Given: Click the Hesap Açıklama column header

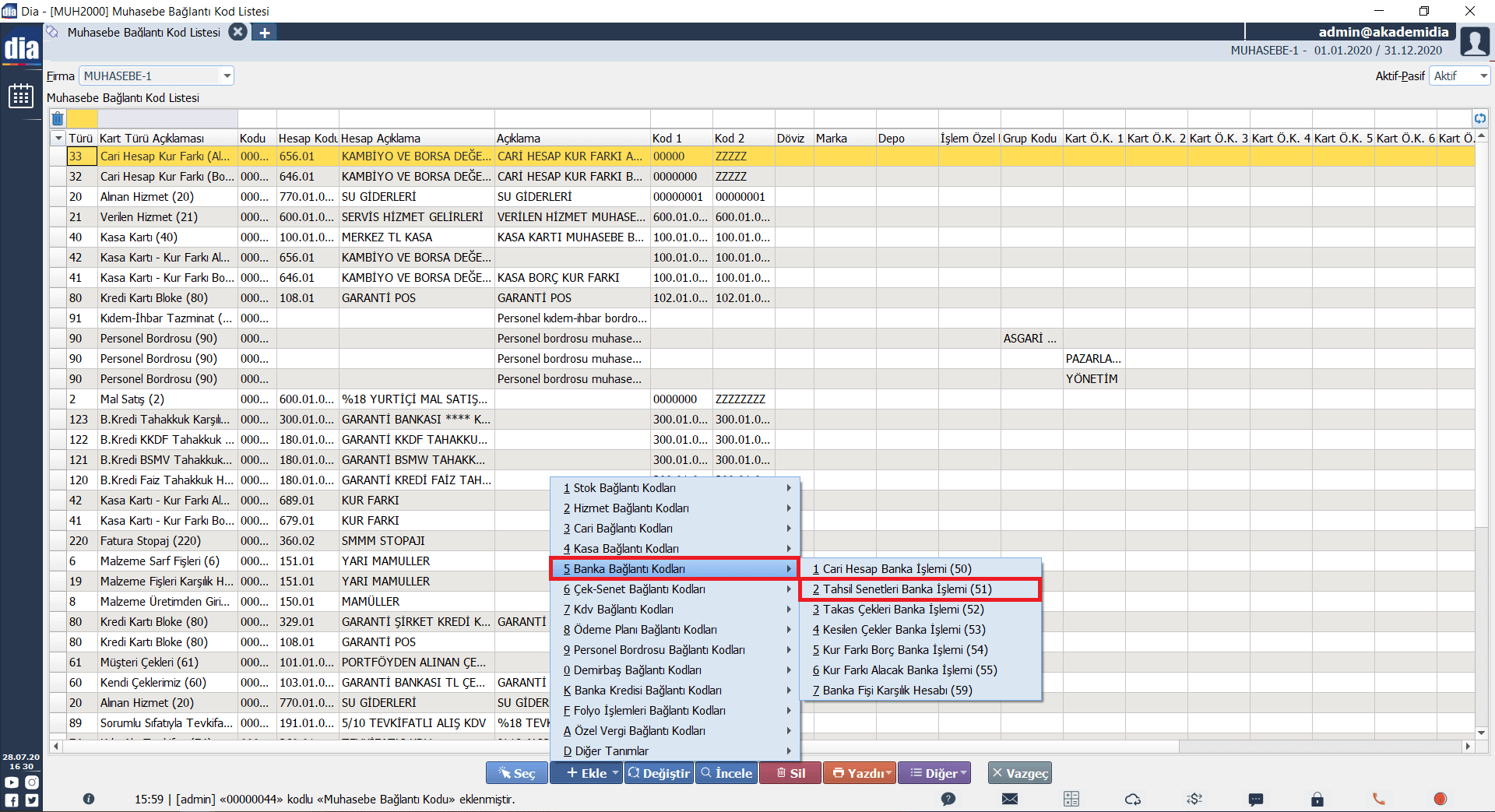Looking at the screenshot, I should 417,138.
